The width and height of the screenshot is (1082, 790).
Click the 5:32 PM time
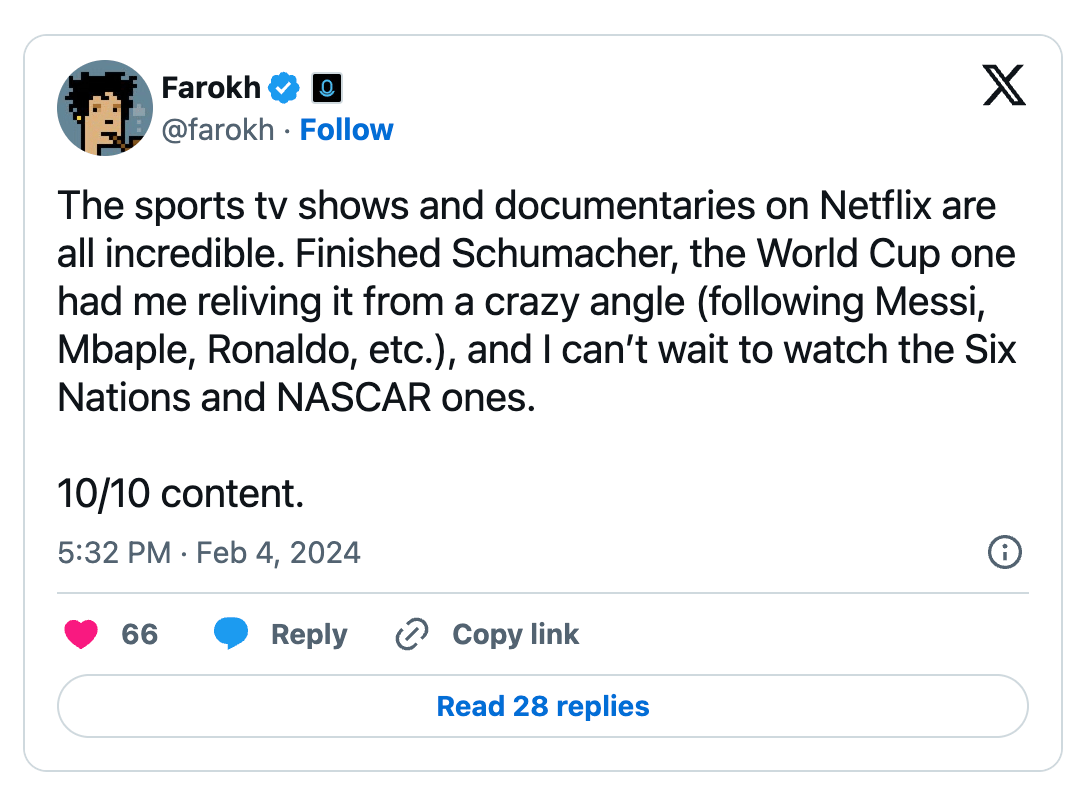(114, 553)
